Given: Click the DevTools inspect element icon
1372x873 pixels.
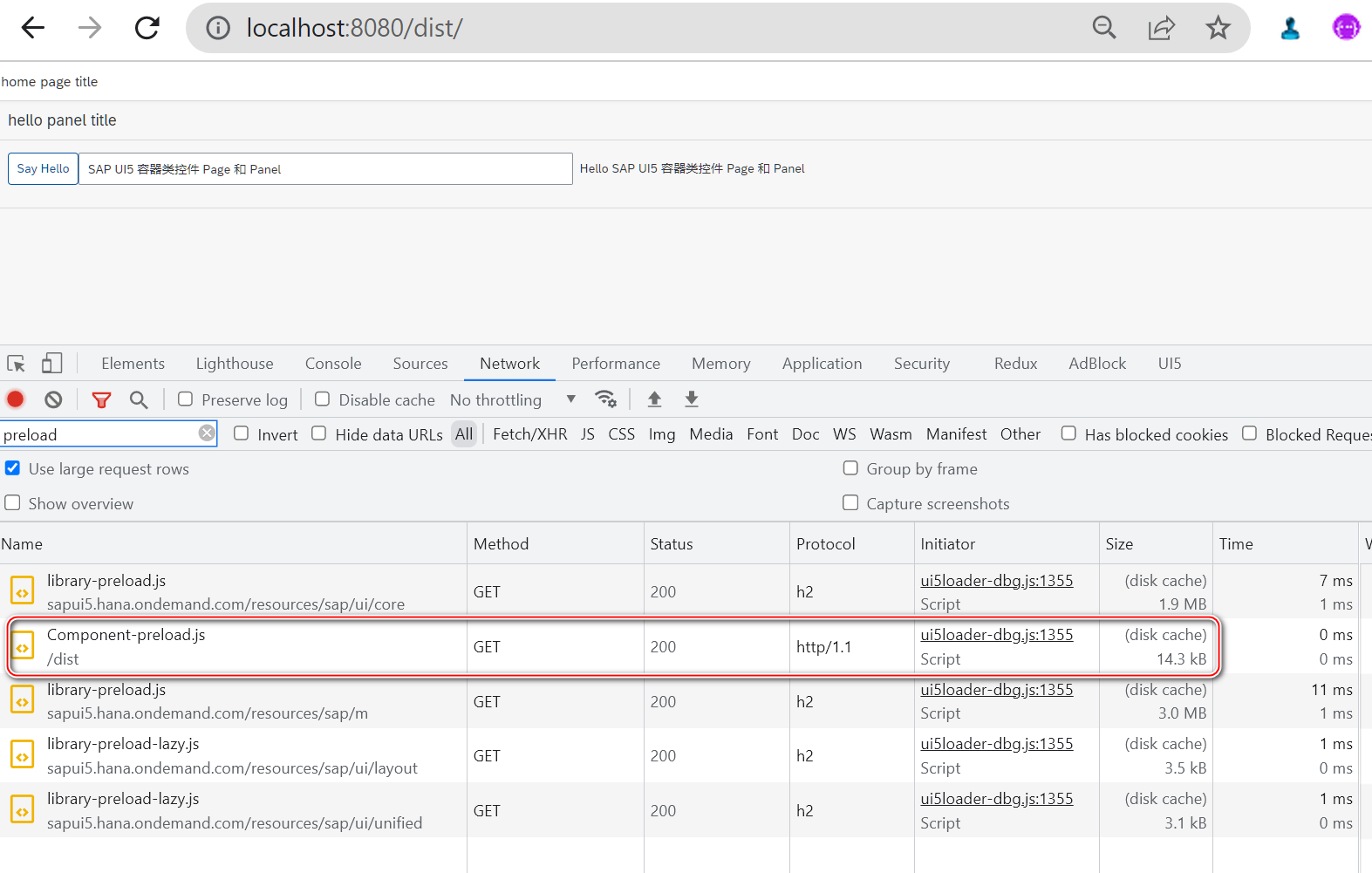Looking at the screenshot, I should click(x=17, y=364).
